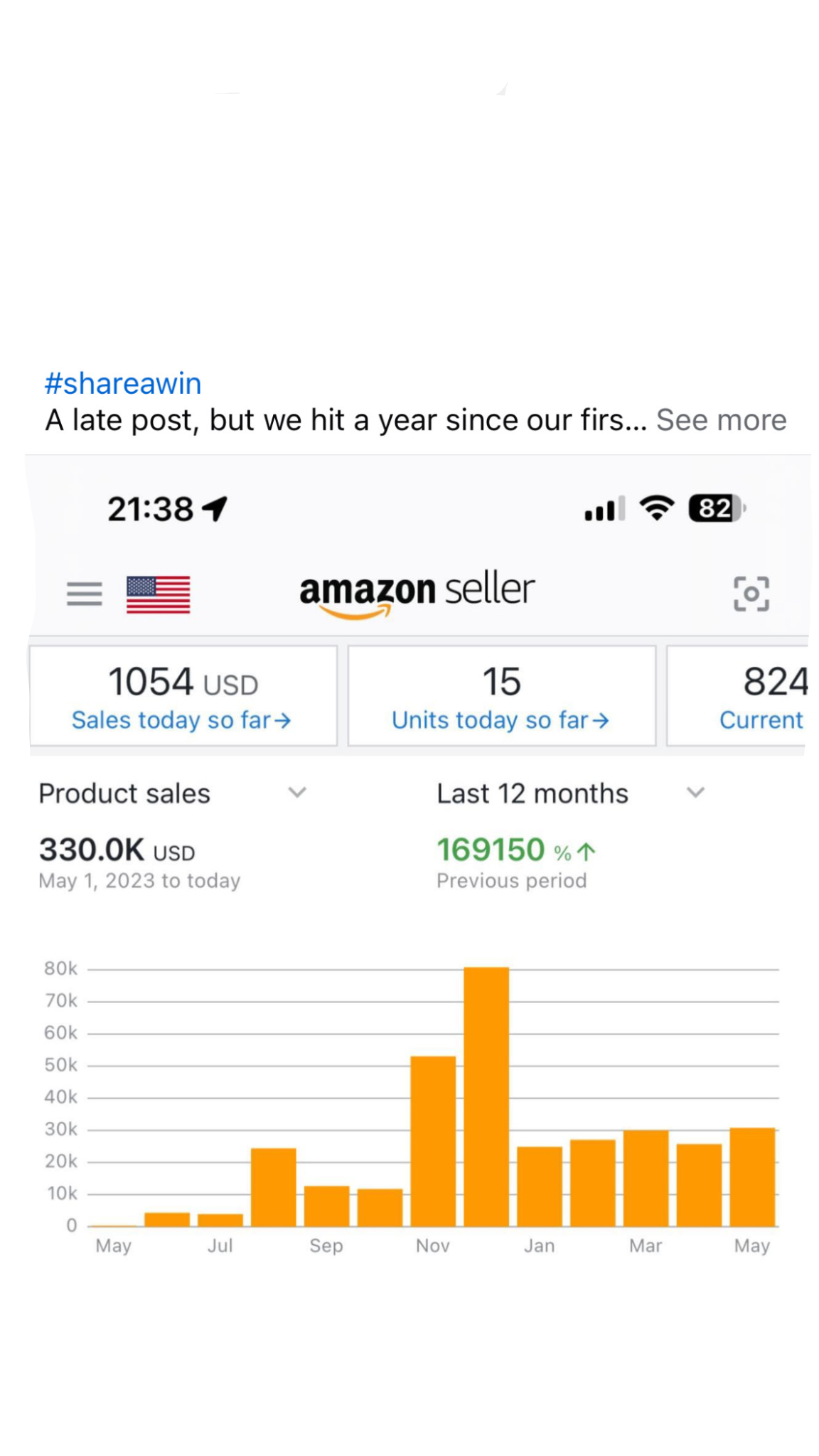Tap the Amazon seller logo

(x=417, y=593)
